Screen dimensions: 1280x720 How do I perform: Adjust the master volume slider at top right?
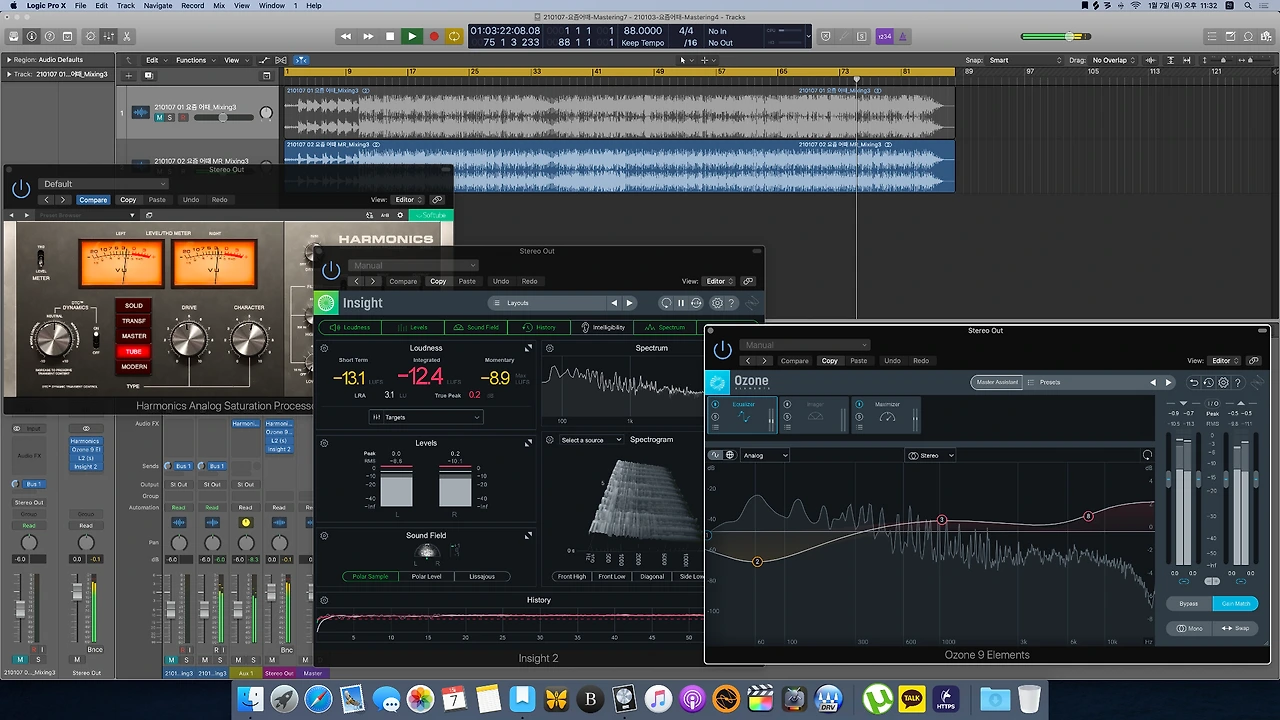pyautogui.click(x=1070, y=36)
